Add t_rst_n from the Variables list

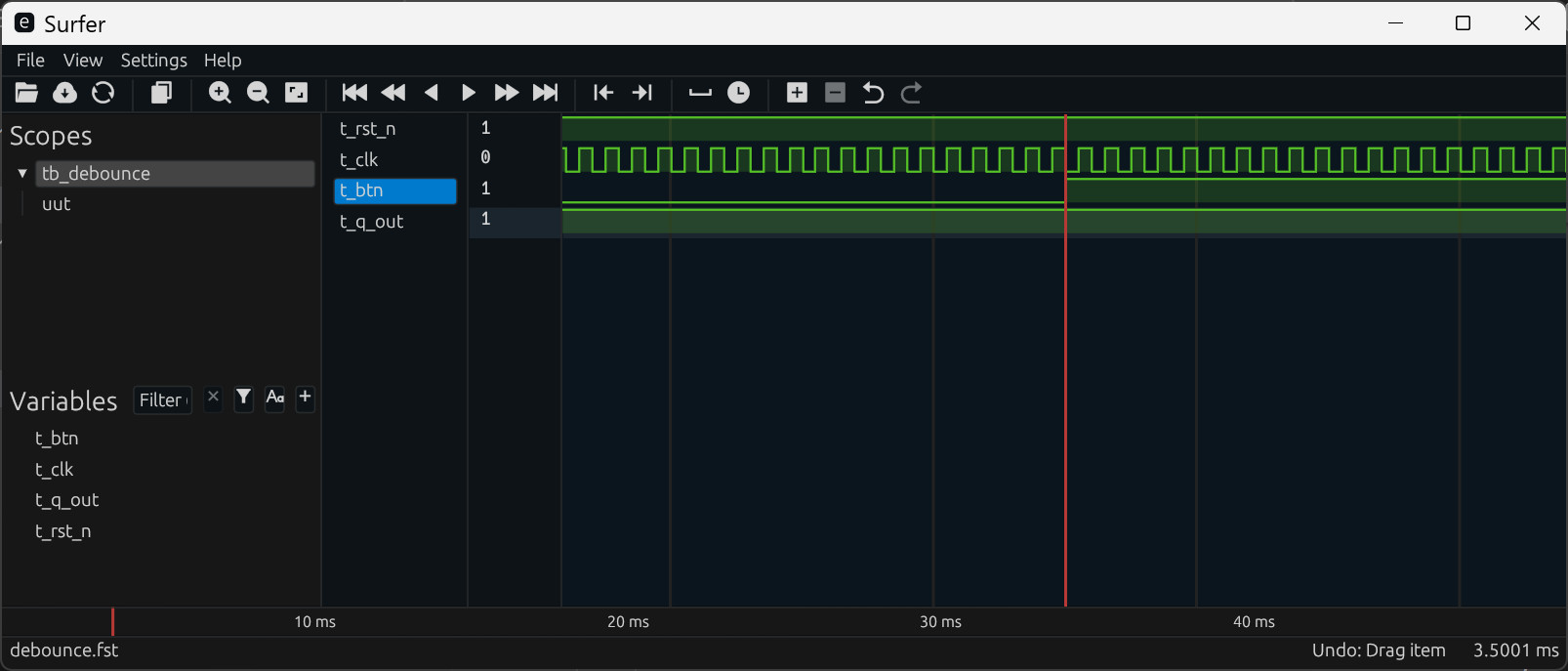[63, 531]
